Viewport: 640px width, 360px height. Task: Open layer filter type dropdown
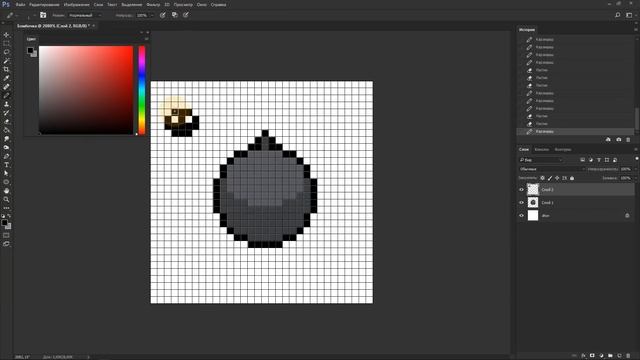541,160
